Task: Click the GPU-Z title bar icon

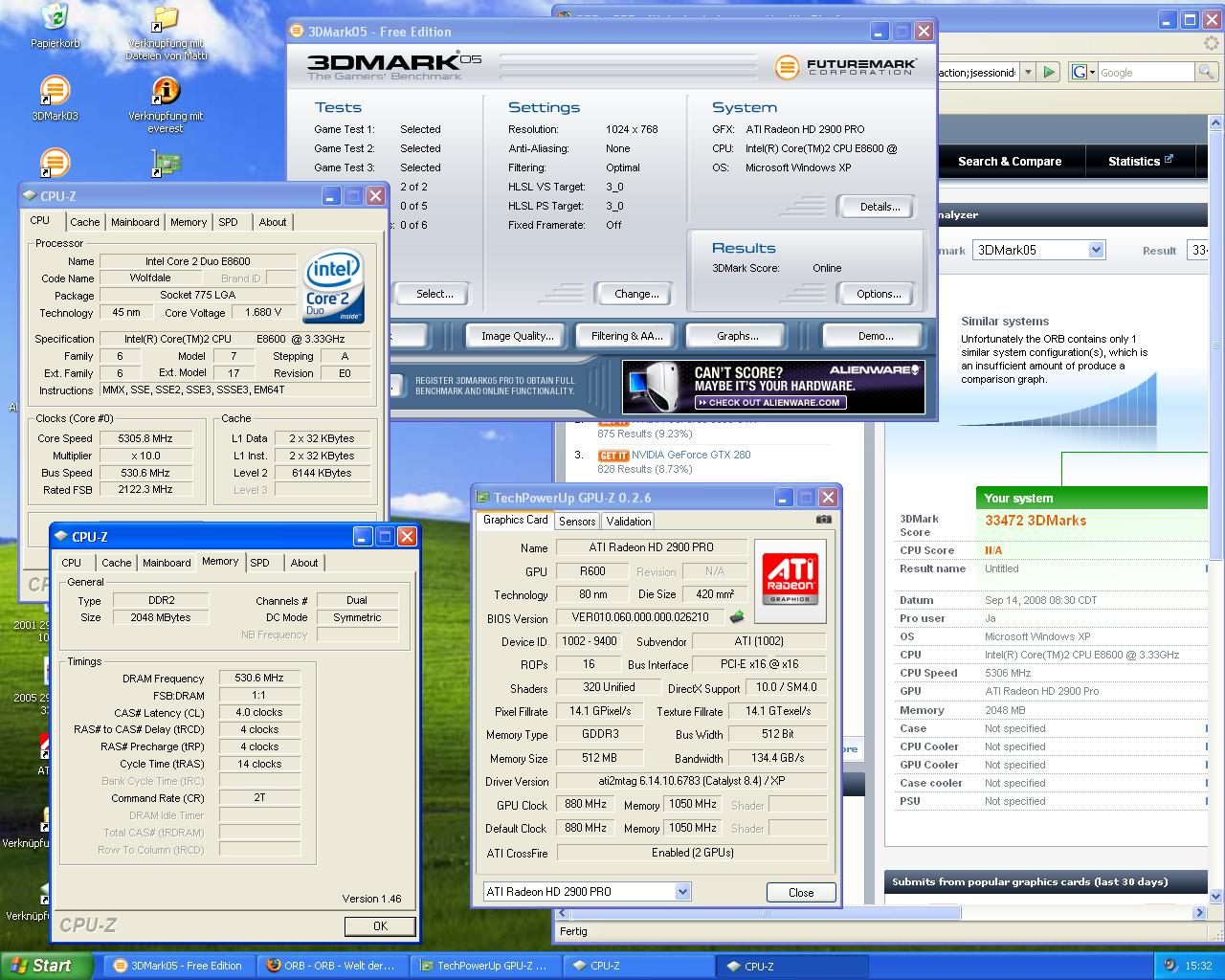Action: (483, 498)
